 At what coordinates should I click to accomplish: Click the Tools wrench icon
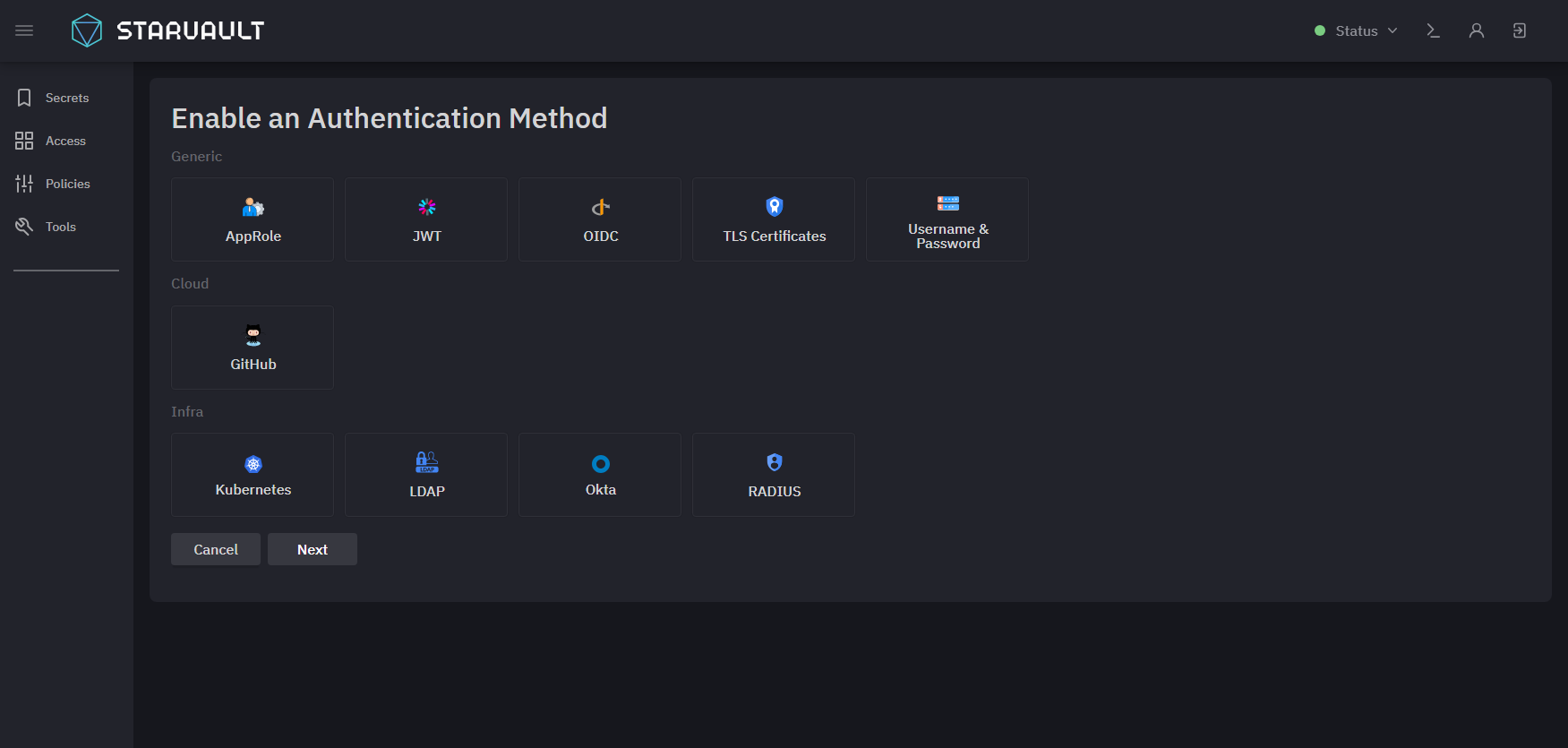click(24, 227)
